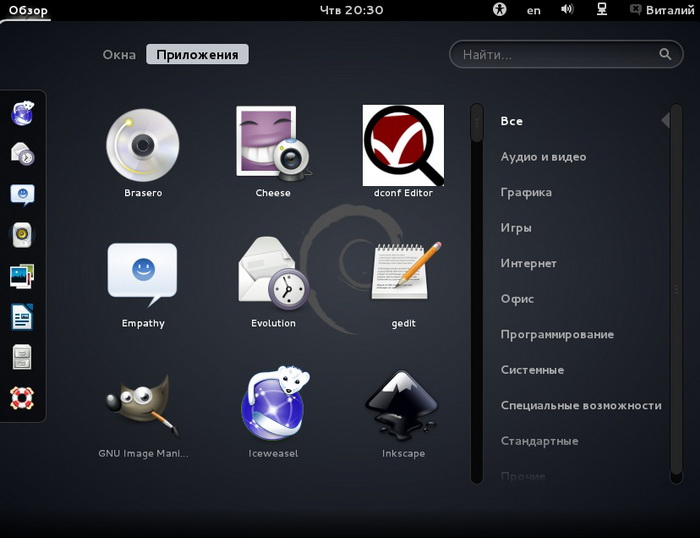
Task: Click the application grid scrollbar
Action: click(477, 293)
